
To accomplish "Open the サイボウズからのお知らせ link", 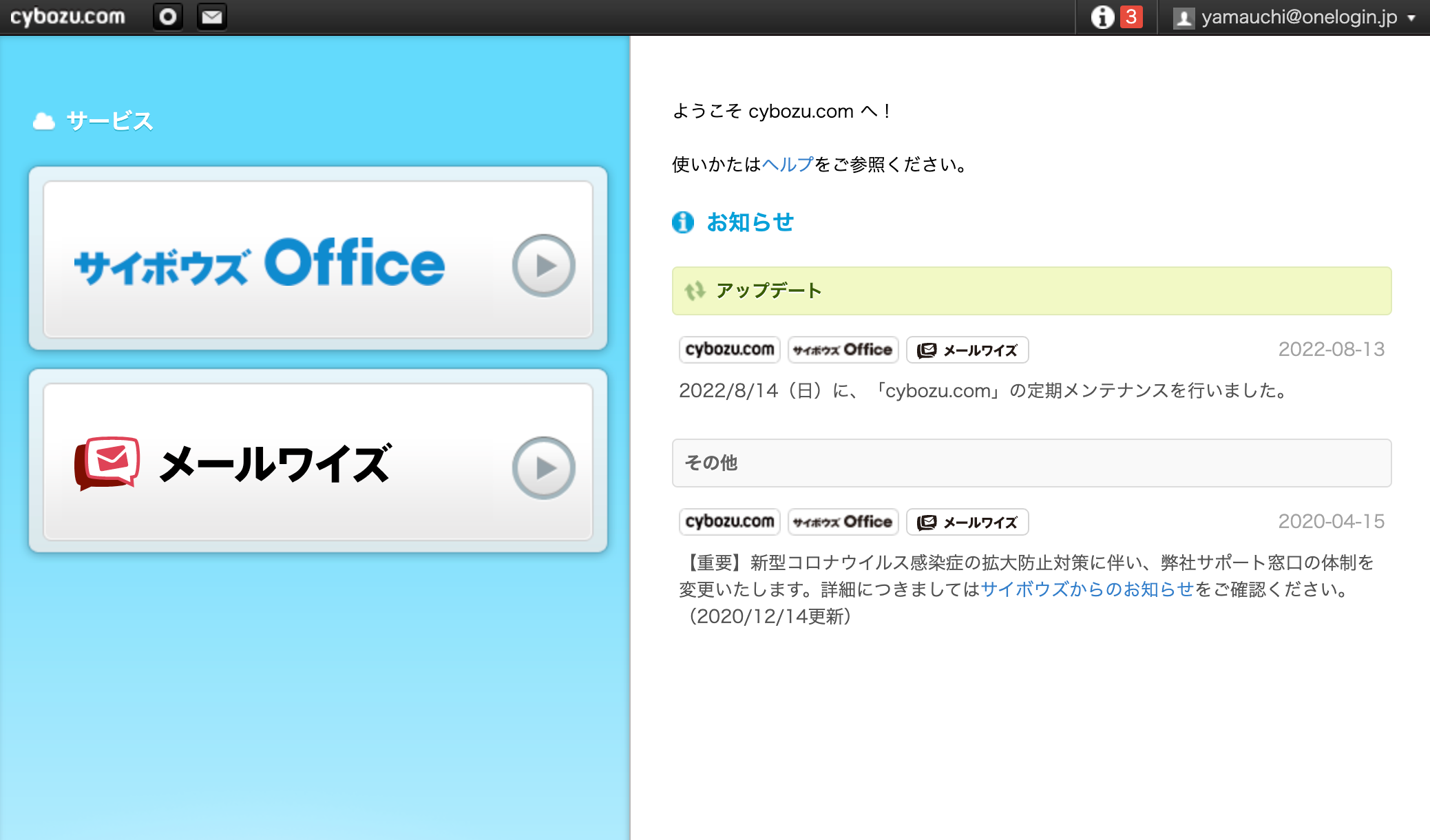I will (1087, 589).
